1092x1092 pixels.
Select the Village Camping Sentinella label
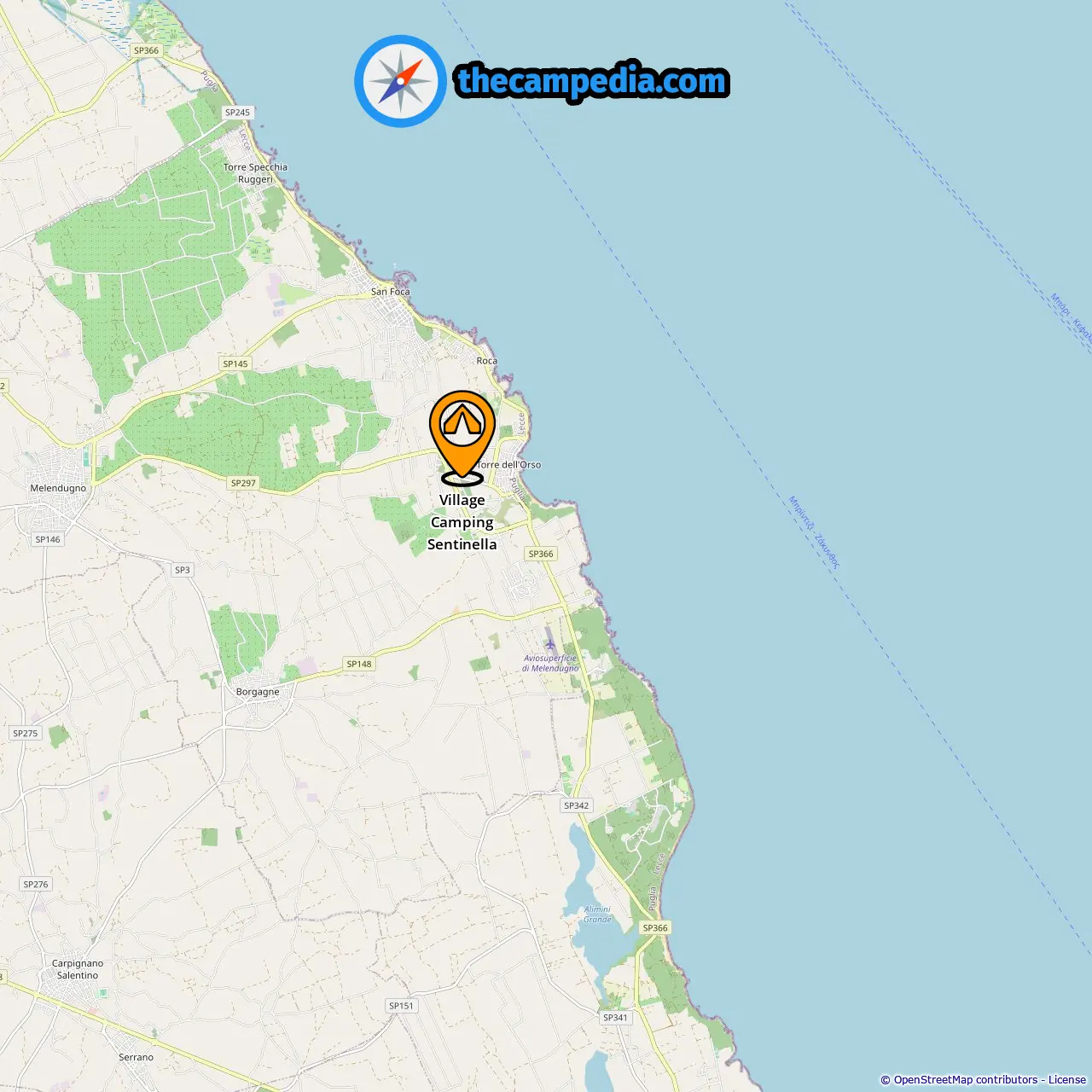click(462, 522)
